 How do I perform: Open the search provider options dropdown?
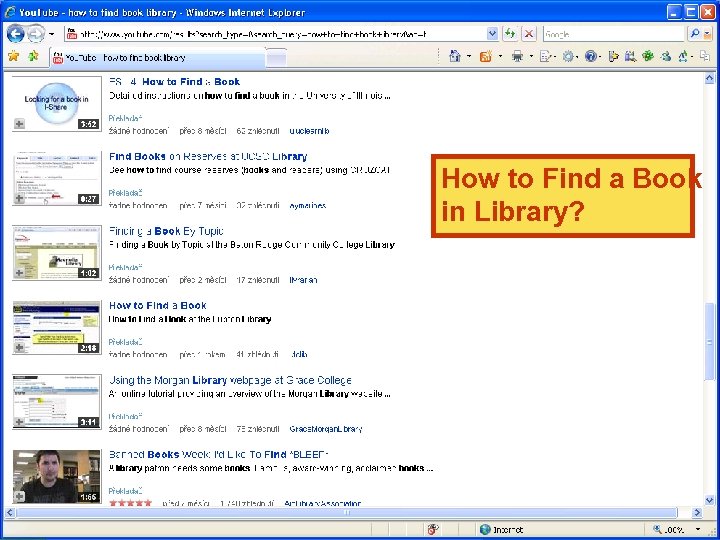[707, 34]
